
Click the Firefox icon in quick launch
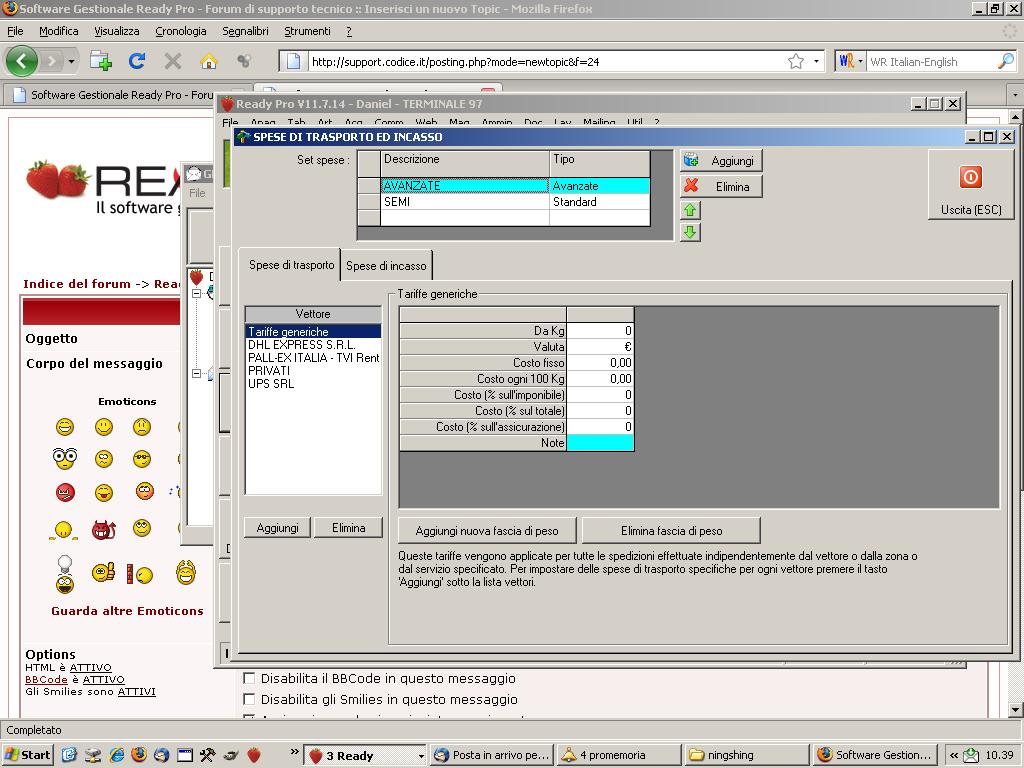[139, 755]
